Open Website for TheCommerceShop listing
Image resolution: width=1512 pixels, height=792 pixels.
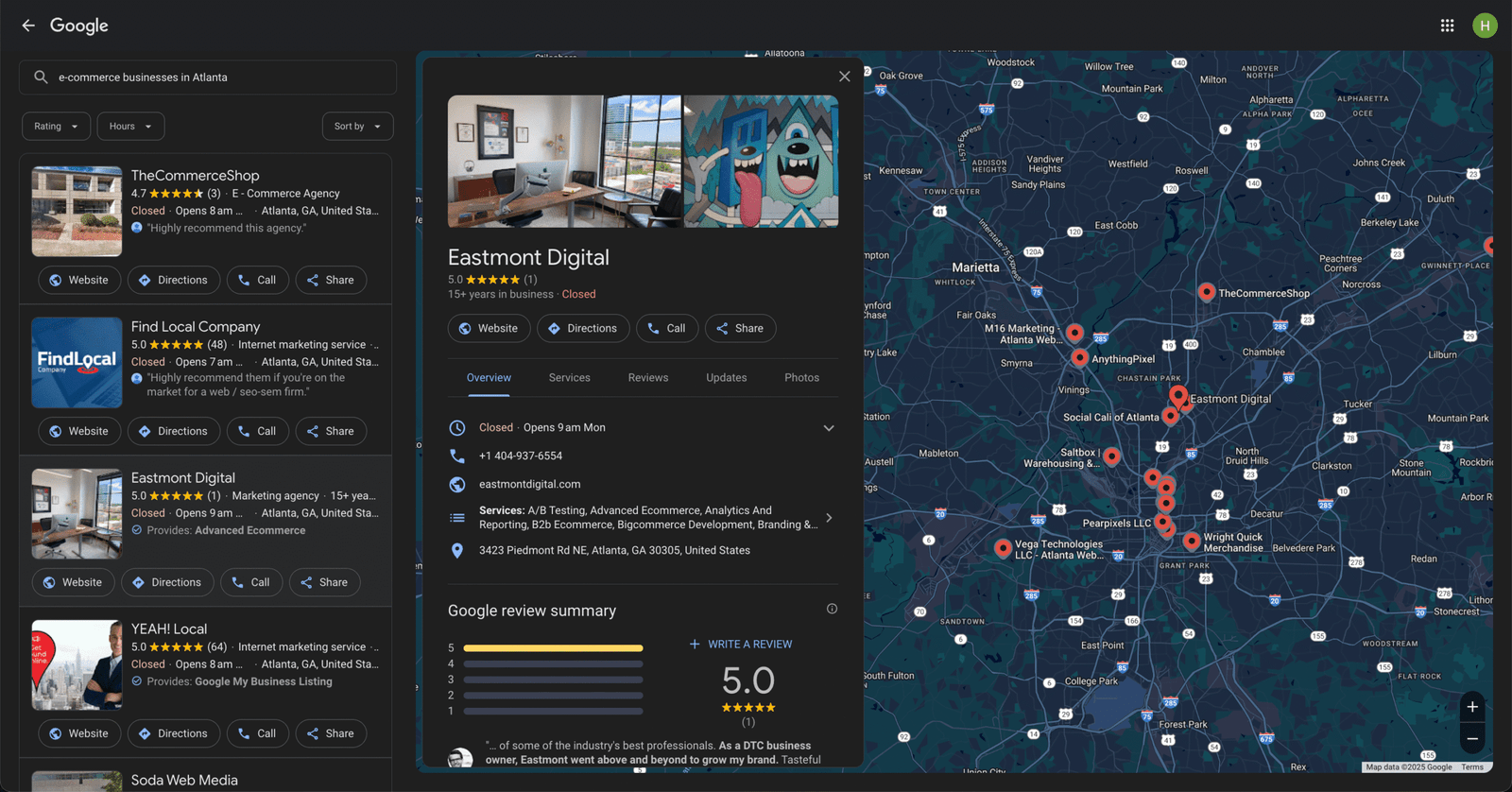[79, 280]
